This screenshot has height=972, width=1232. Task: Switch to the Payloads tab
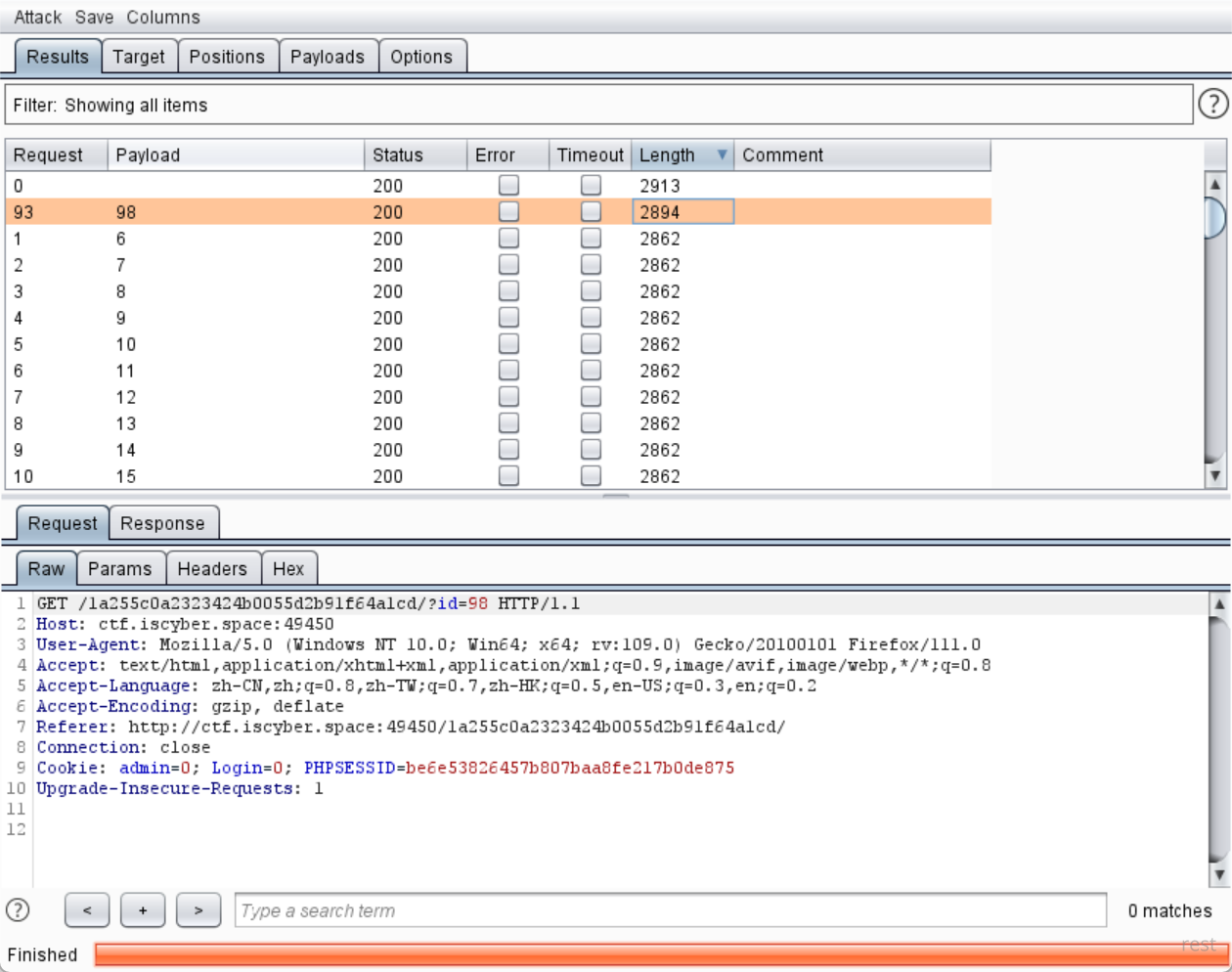(x=328, y=57)
